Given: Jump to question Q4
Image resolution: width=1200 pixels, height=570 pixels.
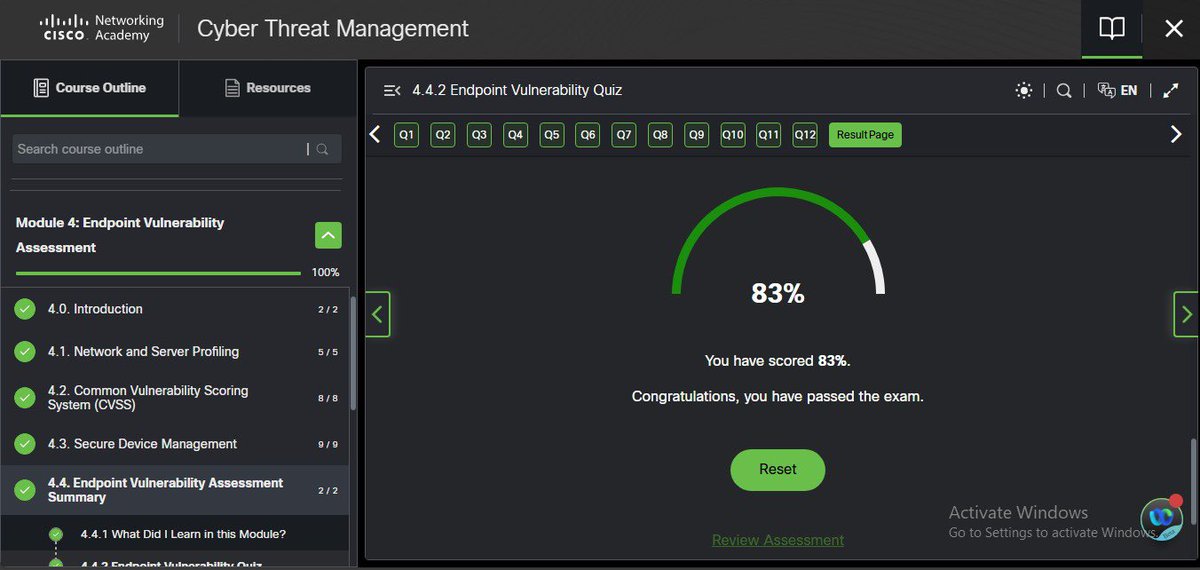Looking at the screenshot, I should tap(515, 135).
